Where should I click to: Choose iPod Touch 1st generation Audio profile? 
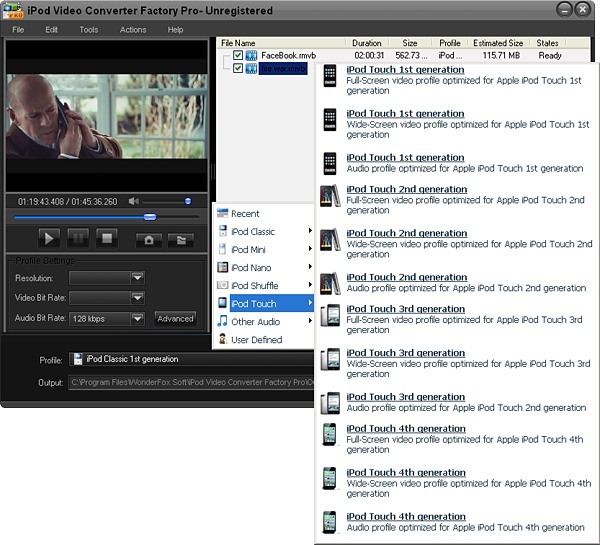click(455, 163)
